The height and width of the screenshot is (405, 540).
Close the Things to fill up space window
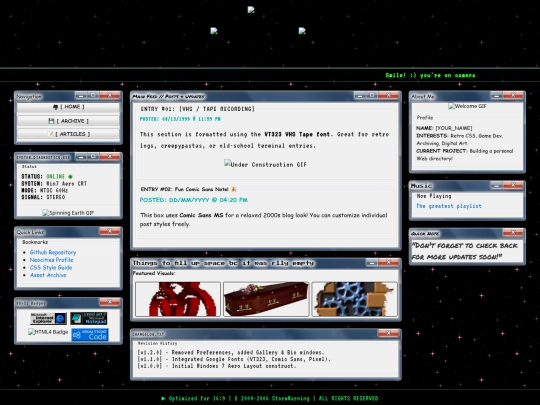[388, 263]
